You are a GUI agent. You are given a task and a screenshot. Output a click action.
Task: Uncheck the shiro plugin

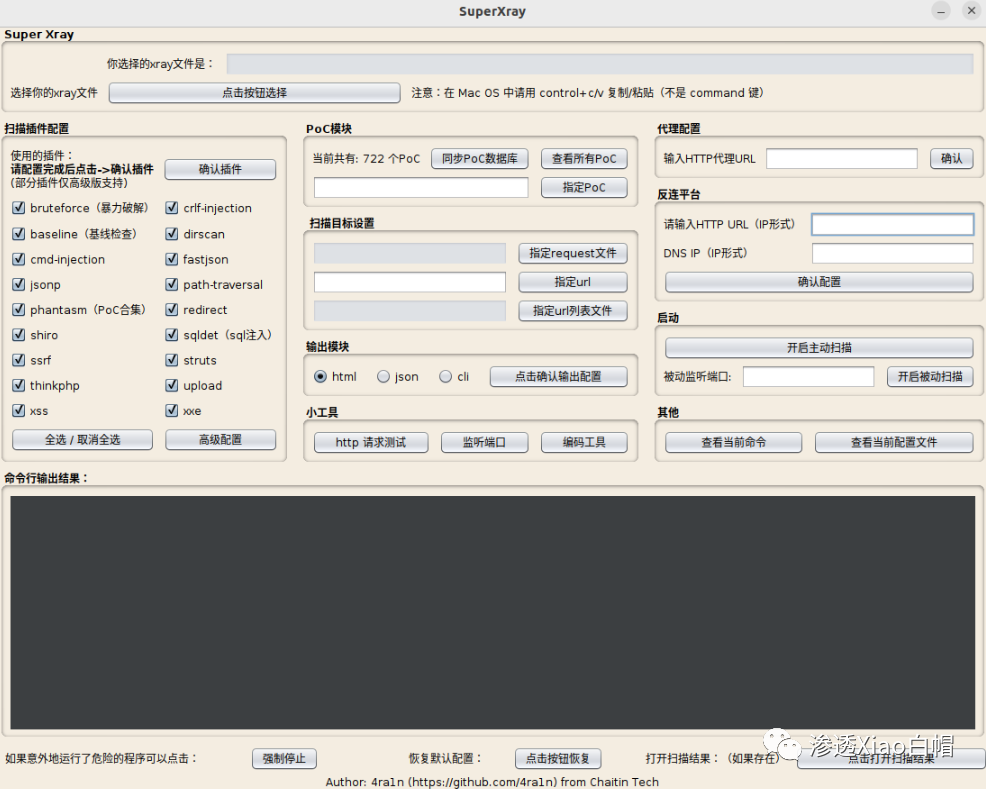coord(19,334)
